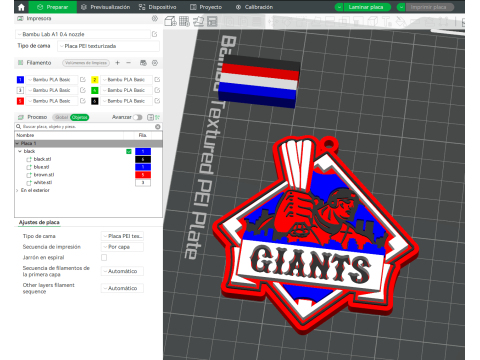480x360 pixels.
Task: Select black.stl in object list
Action: click(42, 159)
